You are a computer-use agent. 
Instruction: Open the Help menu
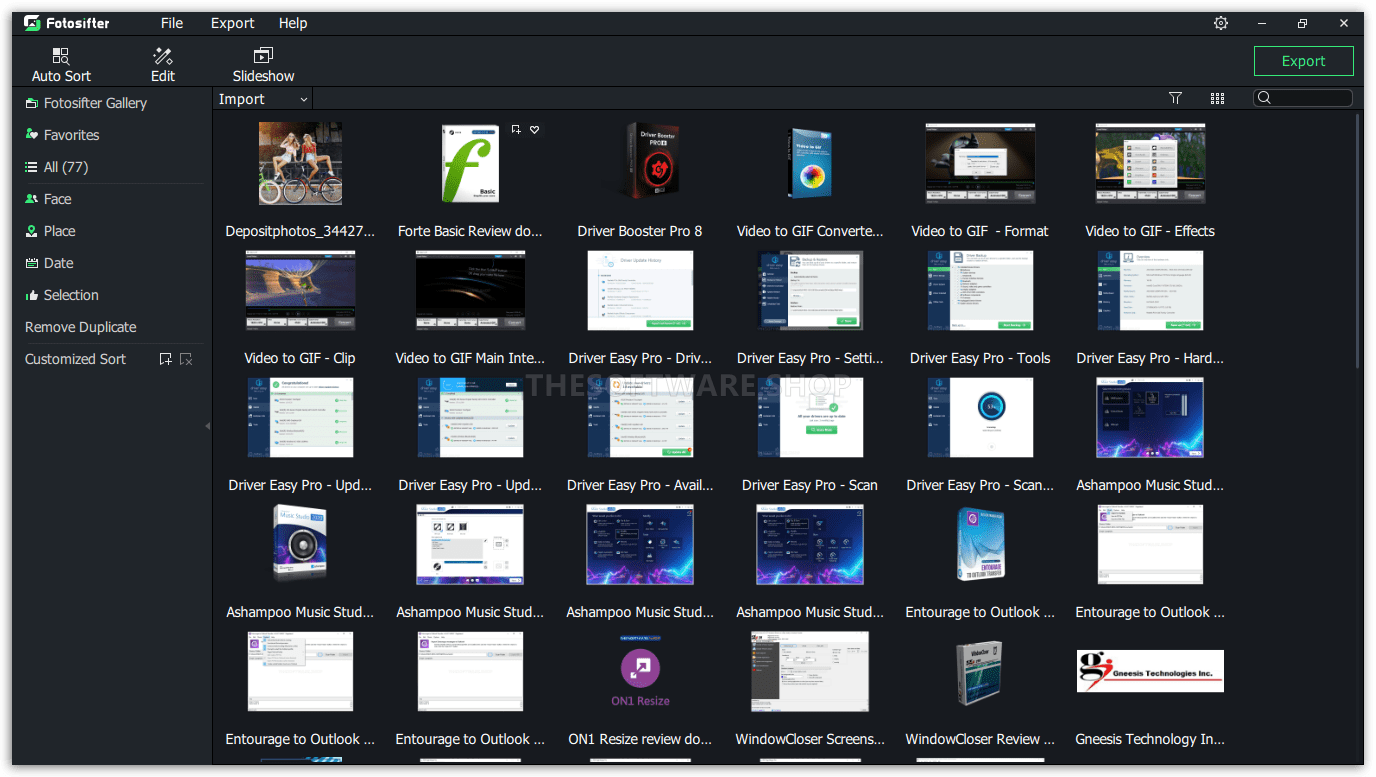click(293, 23)
